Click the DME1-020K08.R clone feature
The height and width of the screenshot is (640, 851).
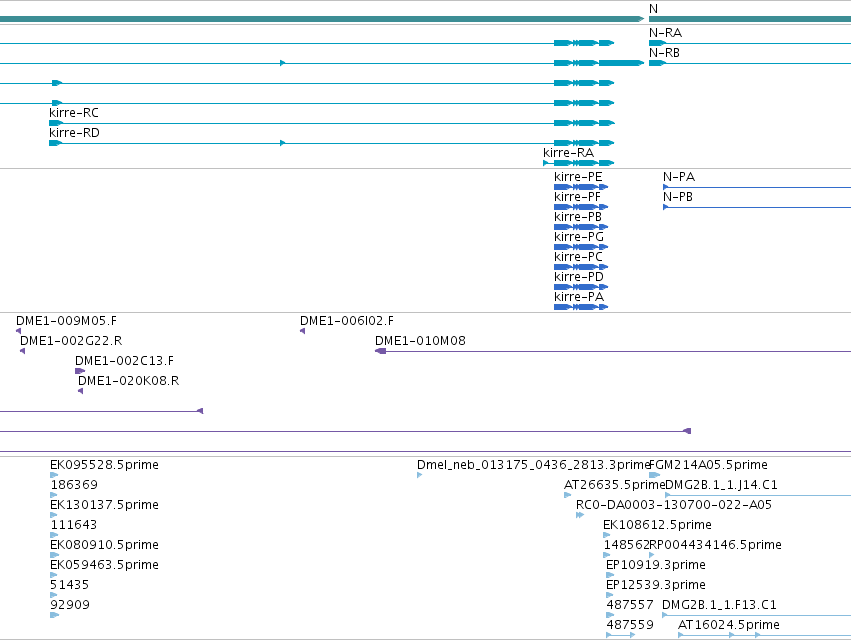coord(129,381)
